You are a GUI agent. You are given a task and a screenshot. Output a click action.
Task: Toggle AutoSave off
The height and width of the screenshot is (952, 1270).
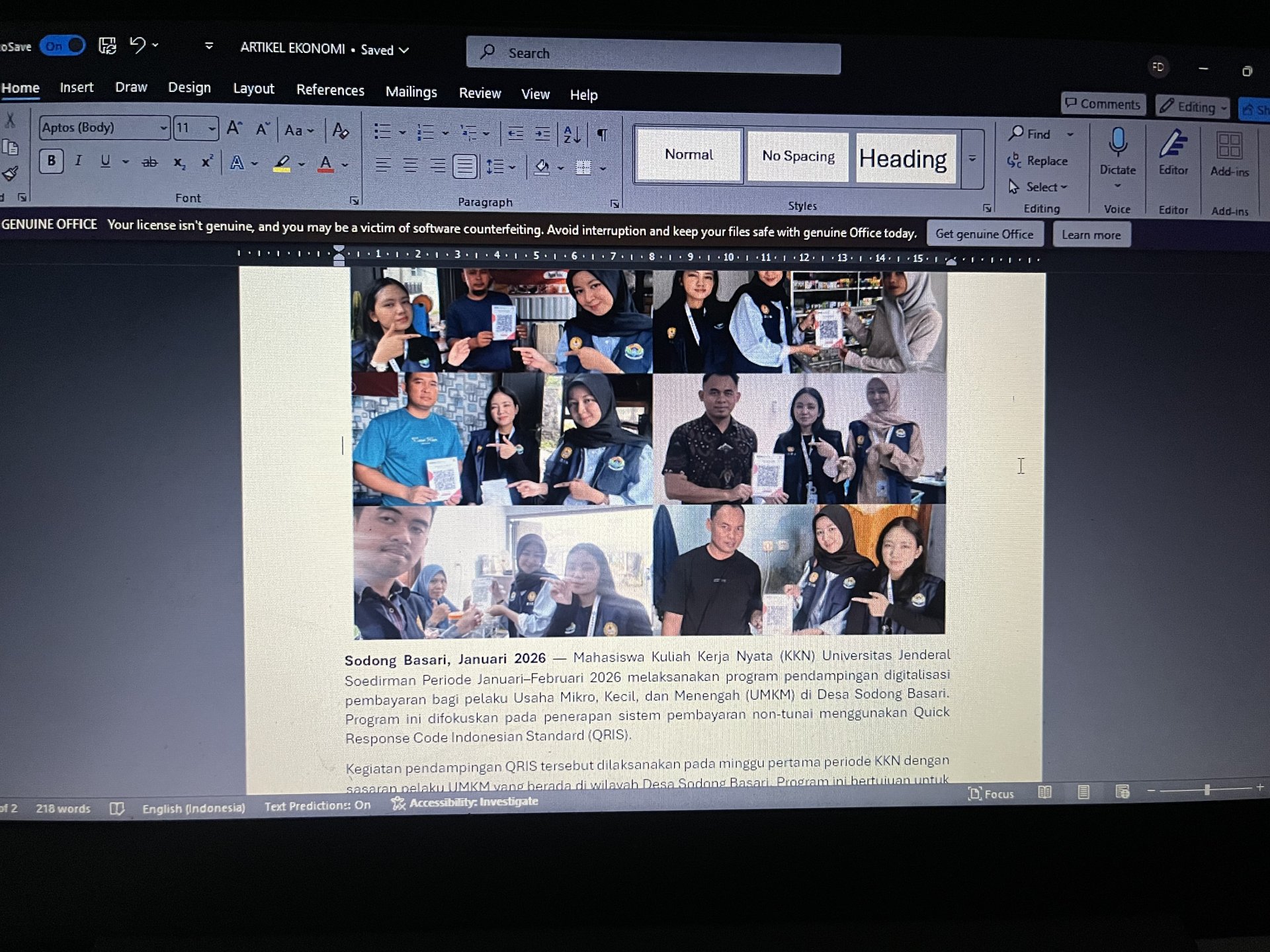click(62, 46)
